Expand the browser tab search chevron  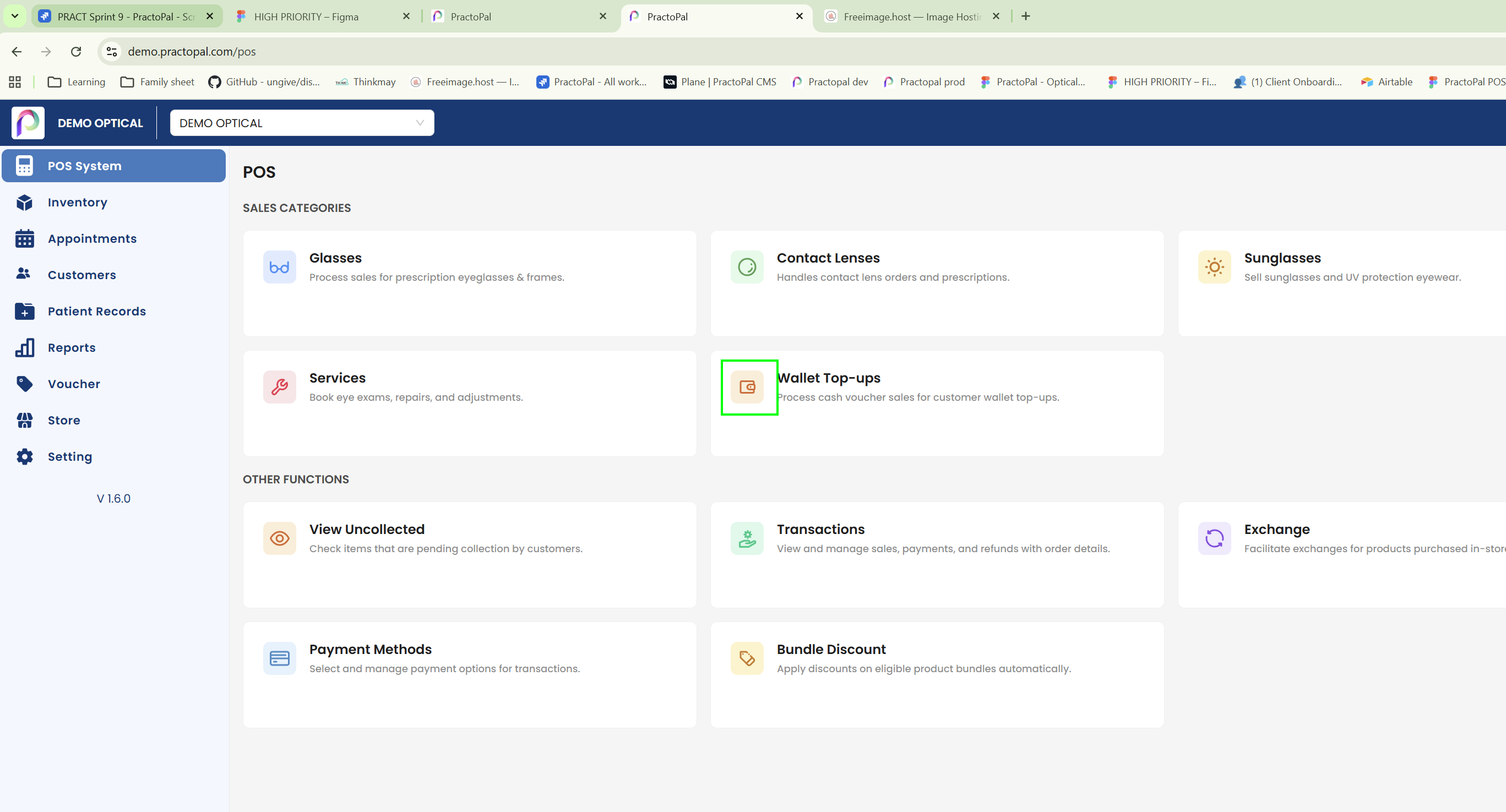pos(15,16)
